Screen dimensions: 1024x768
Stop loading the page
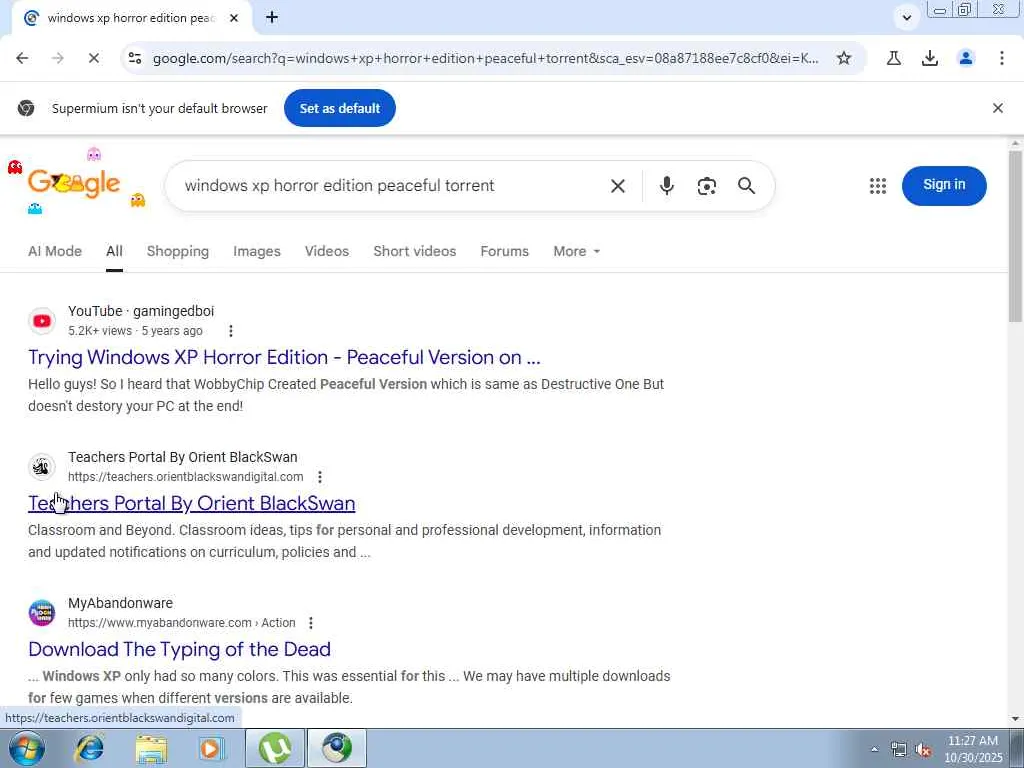(93, 58)
